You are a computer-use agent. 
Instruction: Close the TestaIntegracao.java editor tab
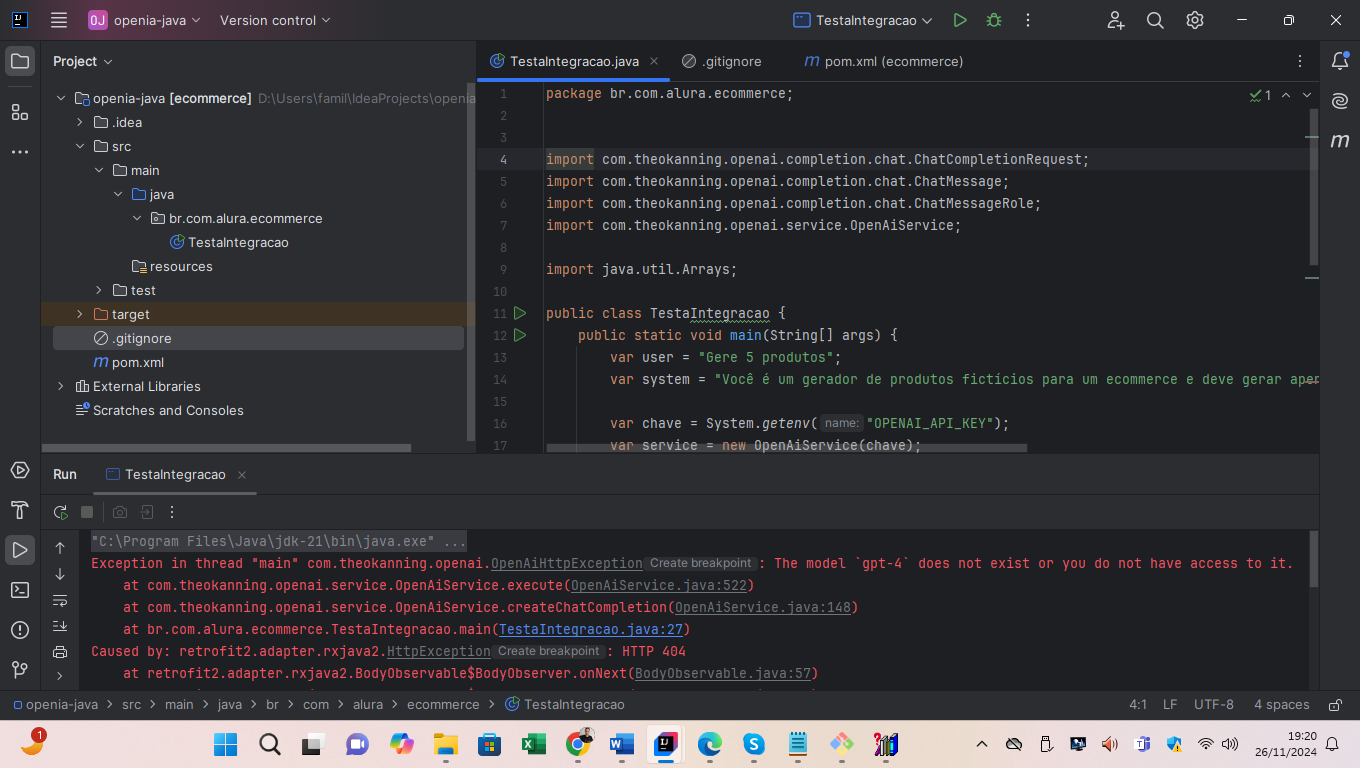[x=654, y=61]
